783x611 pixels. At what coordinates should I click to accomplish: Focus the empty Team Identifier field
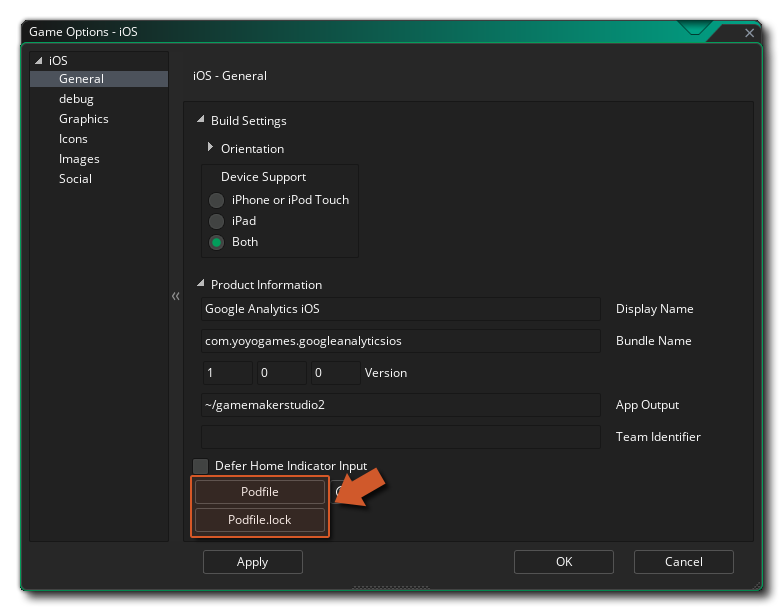(400, 437)
